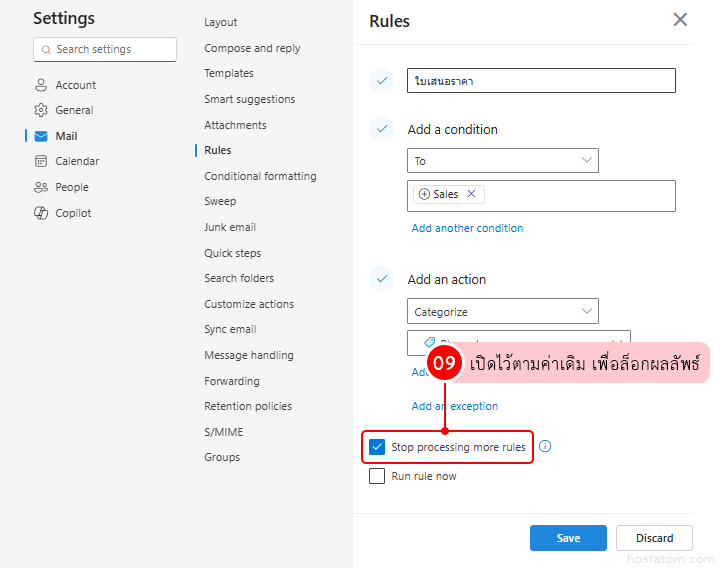Click the Calendar icon in sidebar

(41, 161)
